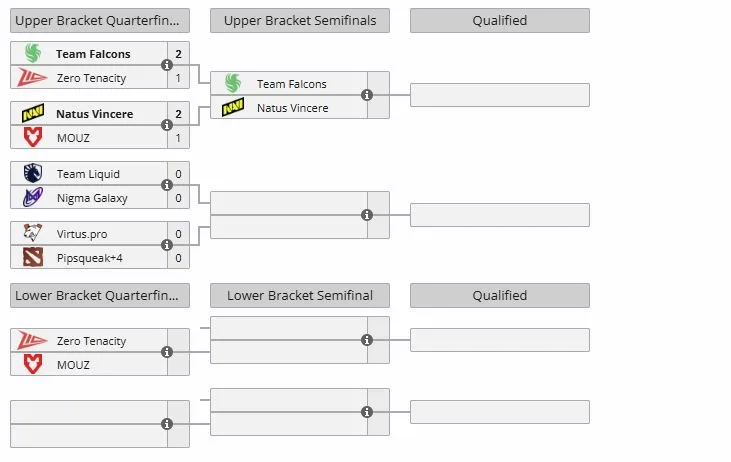Click the Lower Bracket Semifinal header
Image resolution: width=731 pixels, height=462 pixels.
click(x=300, y=296)
